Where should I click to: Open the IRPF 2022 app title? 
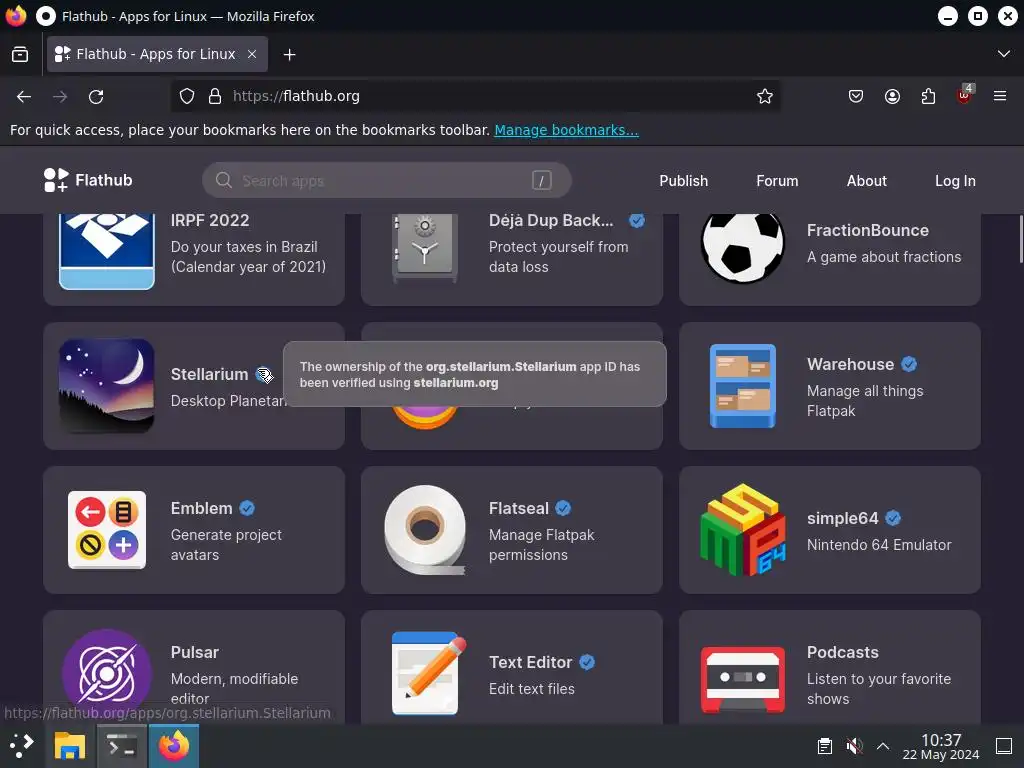point(210,221)
